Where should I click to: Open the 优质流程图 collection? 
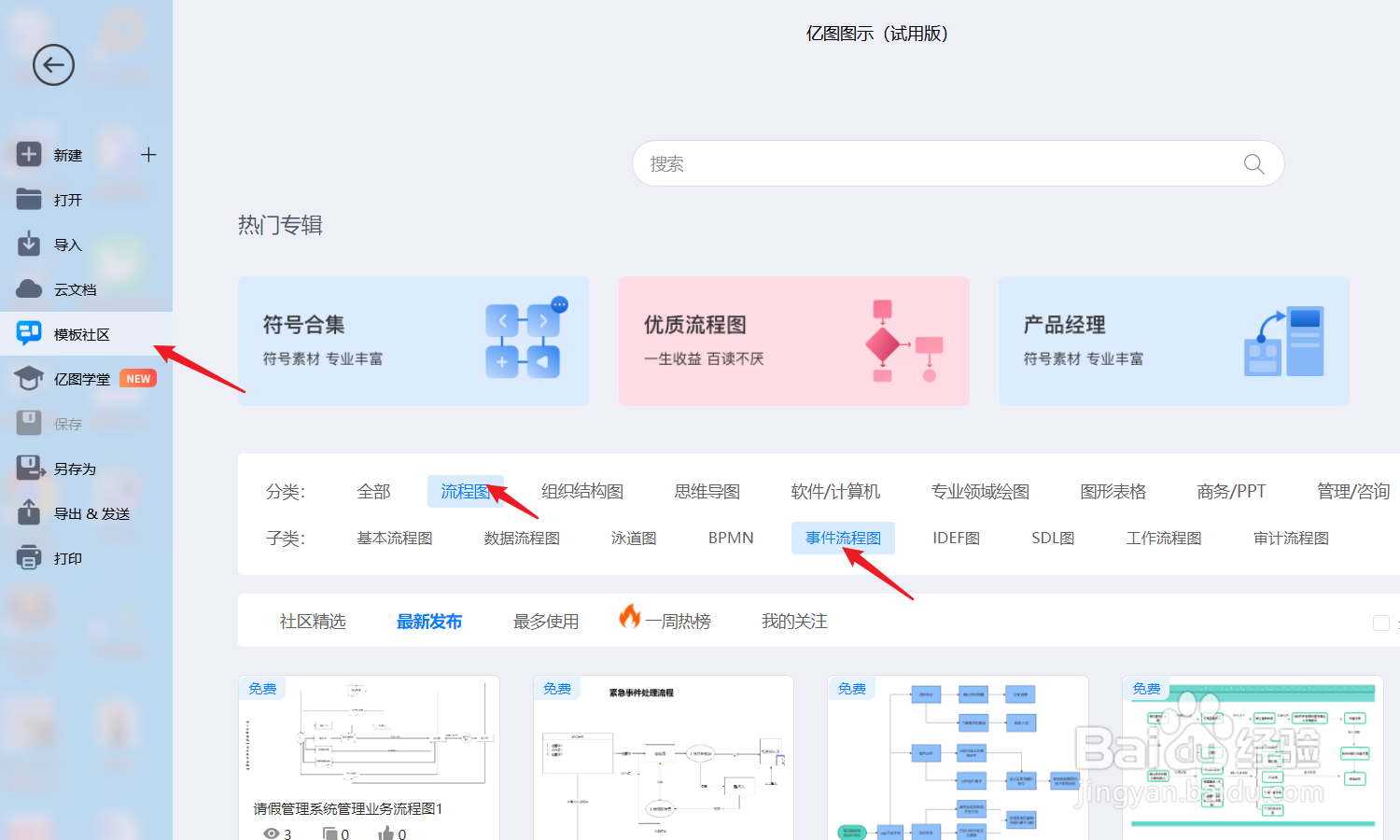[793, 341]
